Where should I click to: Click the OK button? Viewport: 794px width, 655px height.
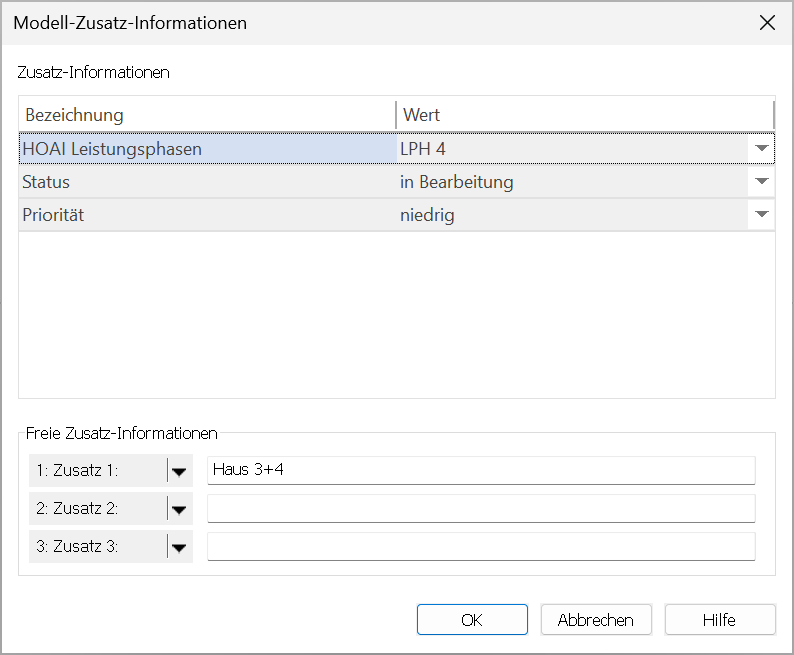(472, 620)
